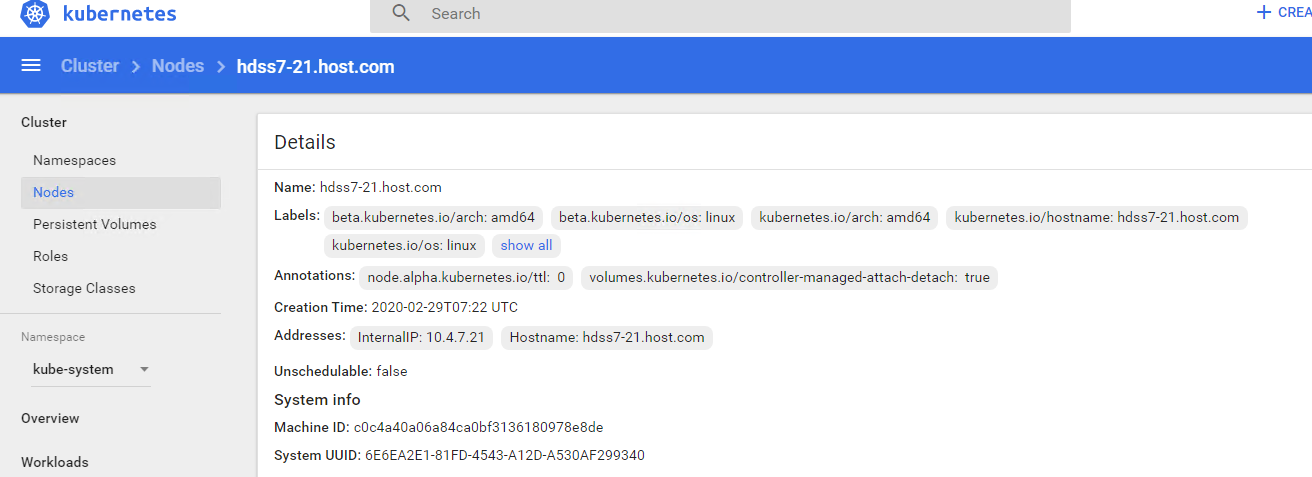Open Namespaces in sidebar
The height and width of the screenshot is (477, 1312).
[x=74, y=160]
